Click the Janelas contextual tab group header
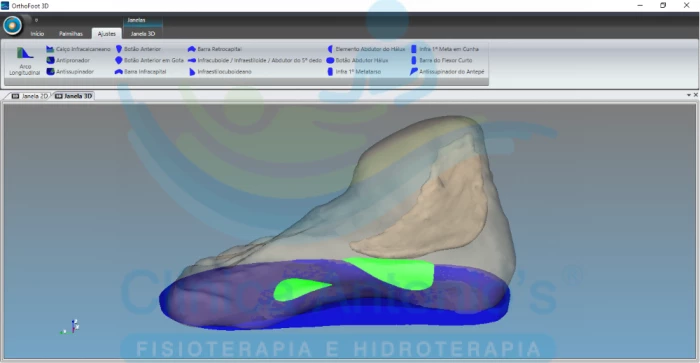 (136, 20)
